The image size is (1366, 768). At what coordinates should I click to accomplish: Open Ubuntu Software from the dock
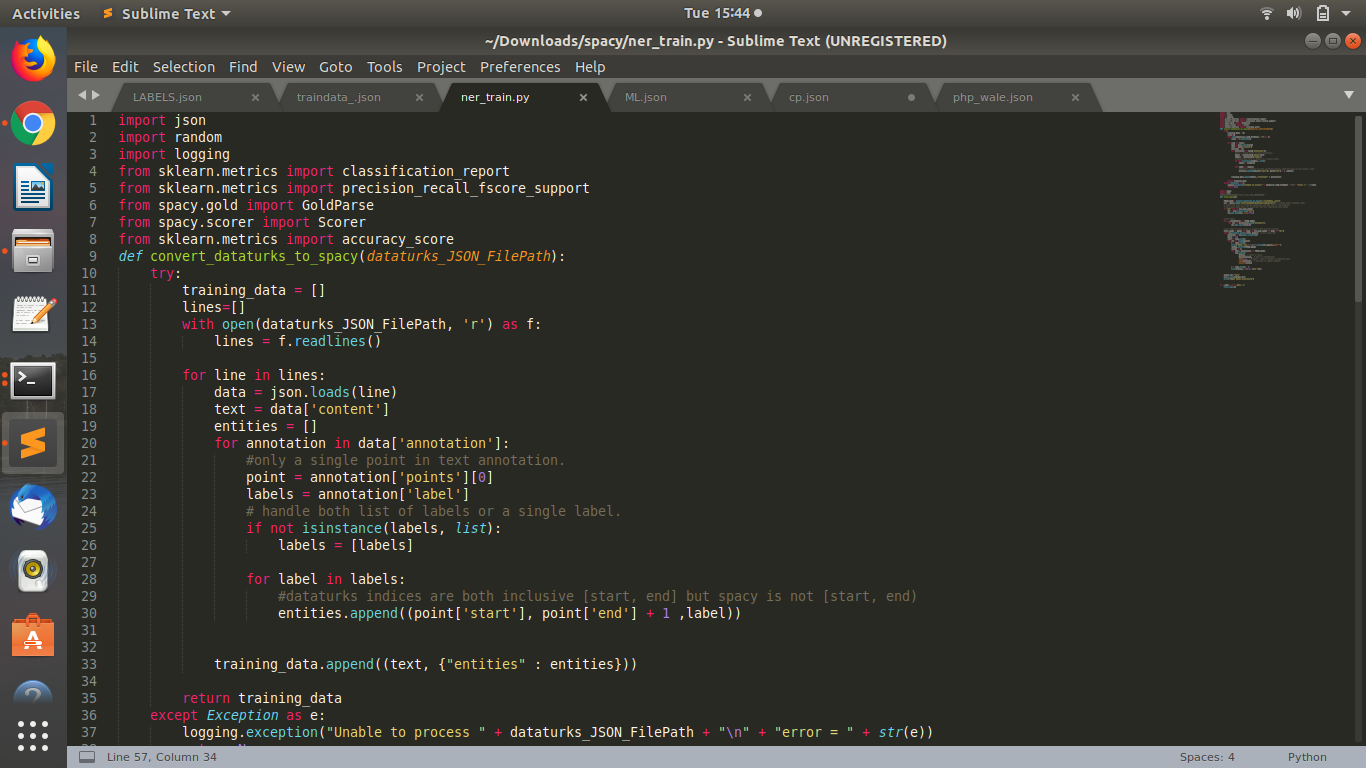tap(33, 634)
